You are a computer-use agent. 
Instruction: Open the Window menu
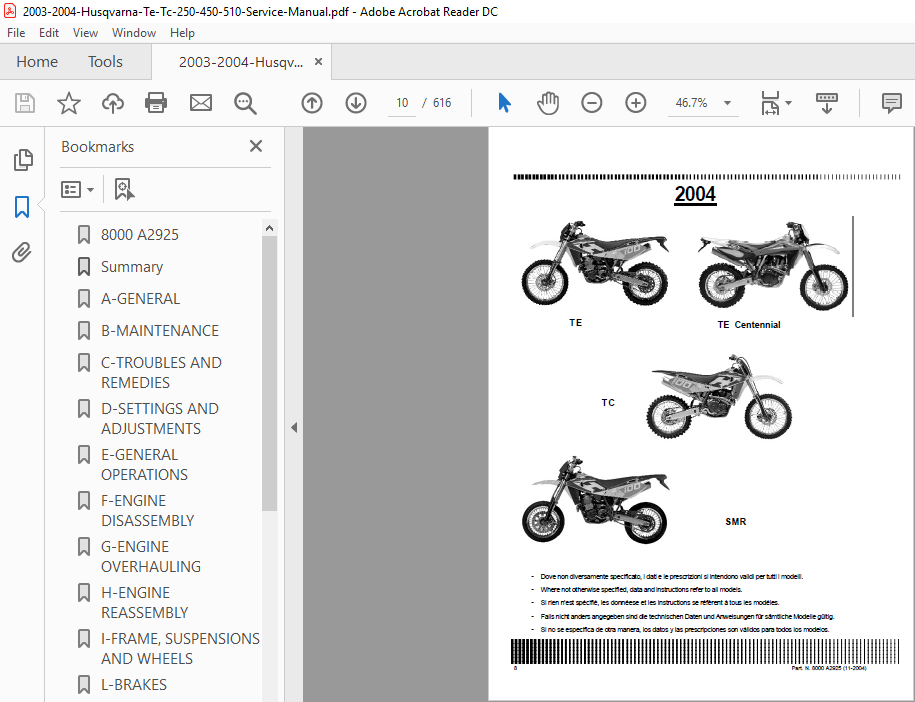click(134, 33)
